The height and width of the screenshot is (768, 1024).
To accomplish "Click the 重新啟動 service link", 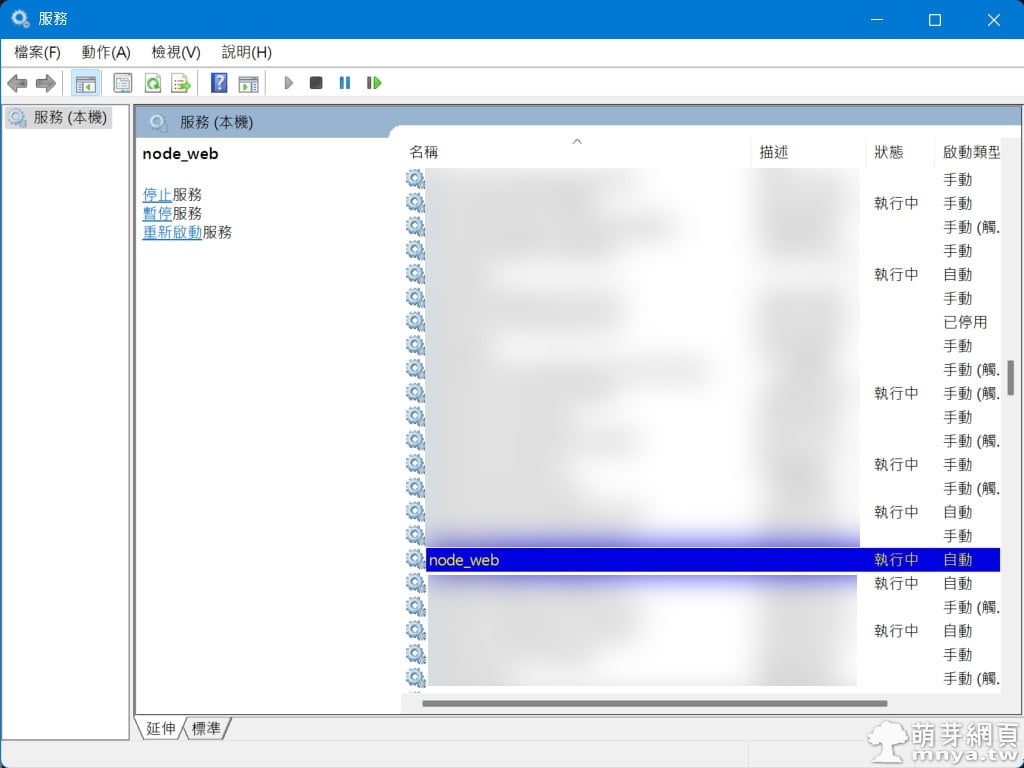I will tap(172, 232).
